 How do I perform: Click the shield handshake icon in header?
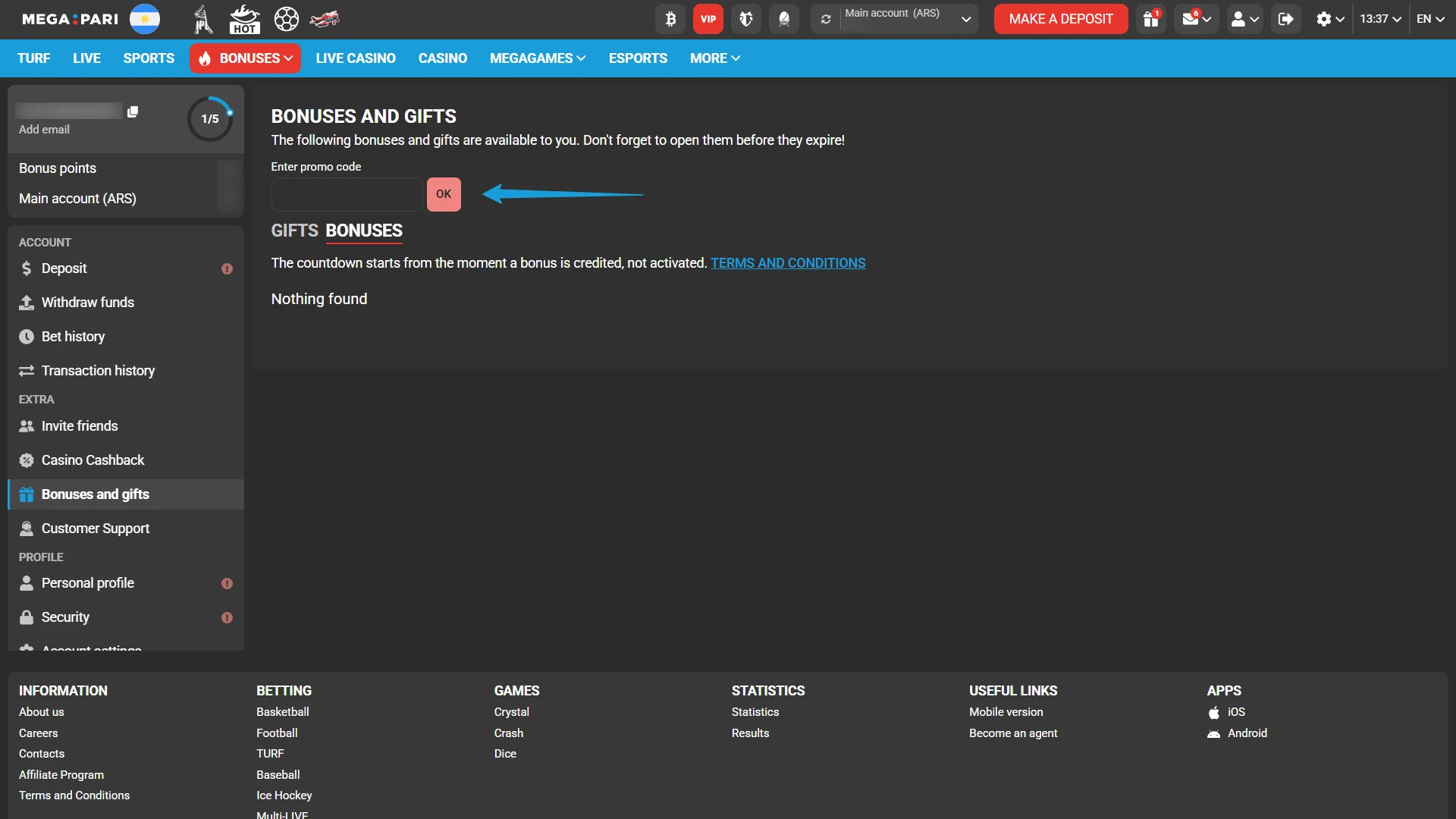(746, 19)
